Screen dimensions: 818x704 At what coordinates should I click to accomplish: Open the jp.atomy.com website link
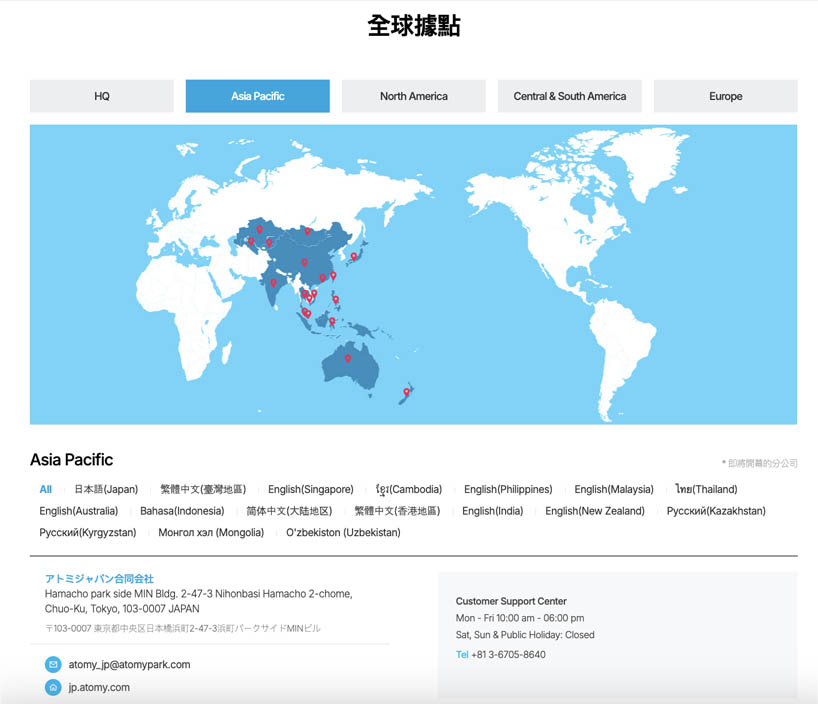[99, 688]
